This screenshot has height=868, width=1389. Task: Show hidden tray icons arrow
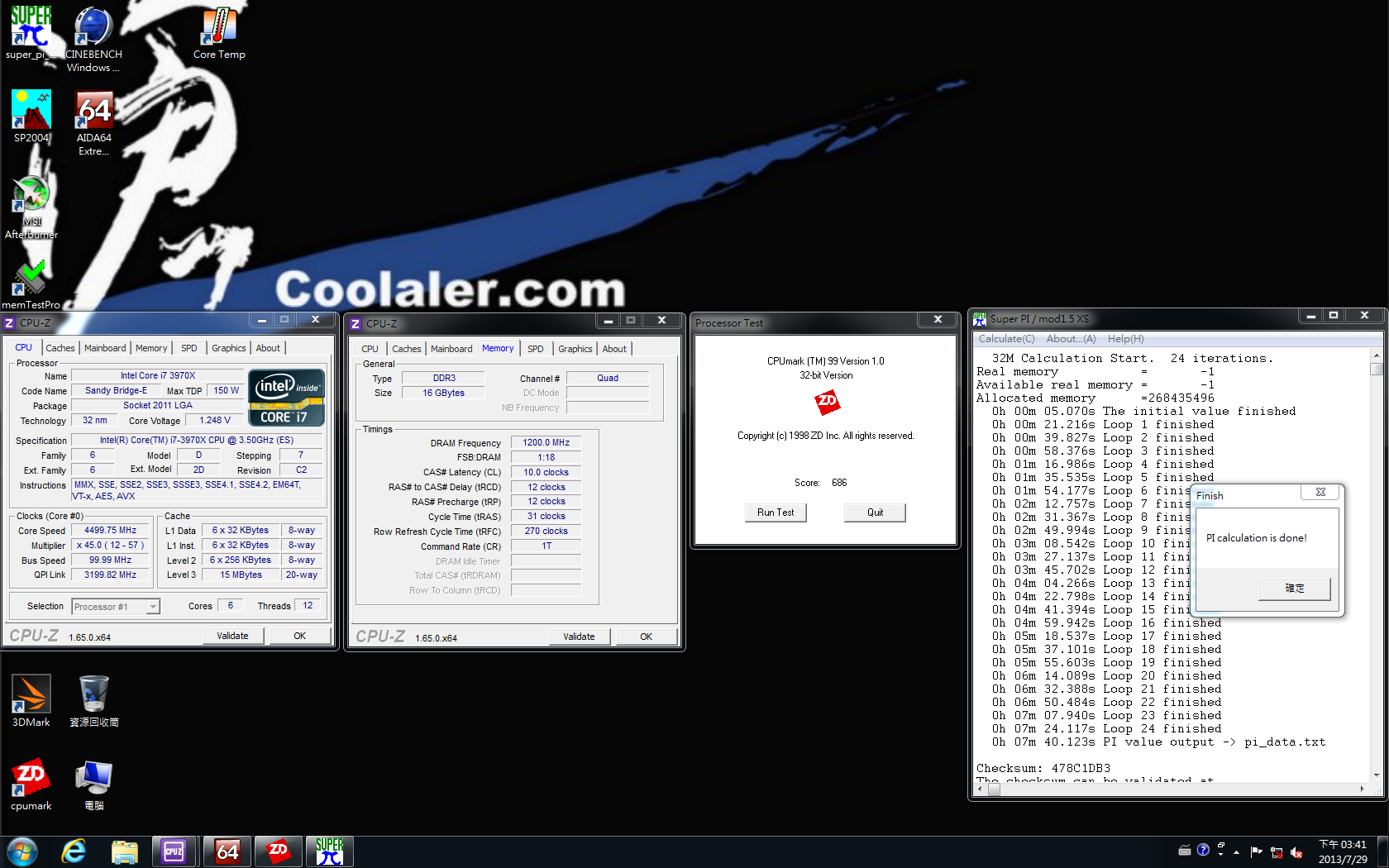click(x=1237, y=851)
